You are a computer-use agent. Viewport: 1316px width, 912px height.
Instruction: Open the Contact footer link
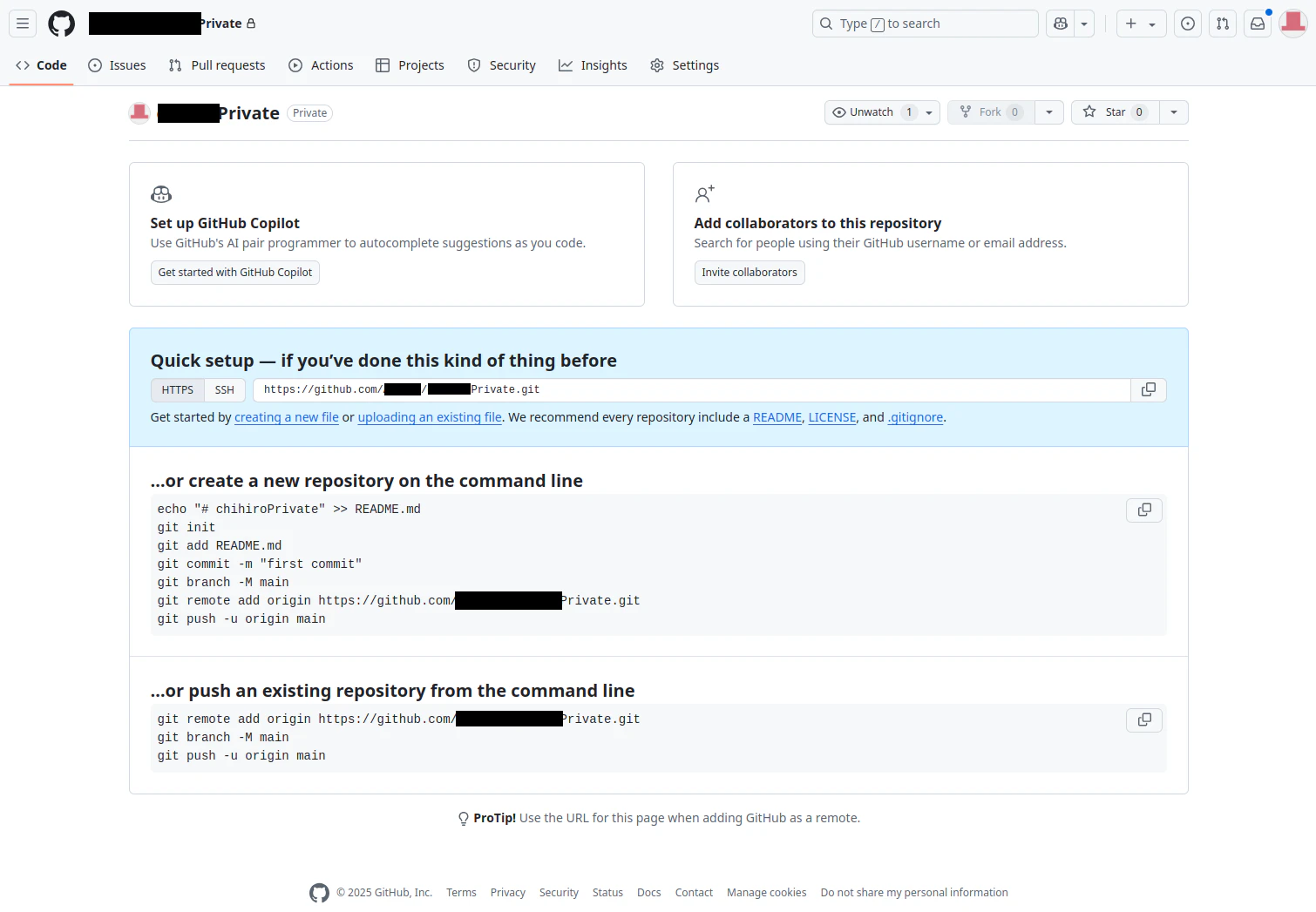point(694,893)
